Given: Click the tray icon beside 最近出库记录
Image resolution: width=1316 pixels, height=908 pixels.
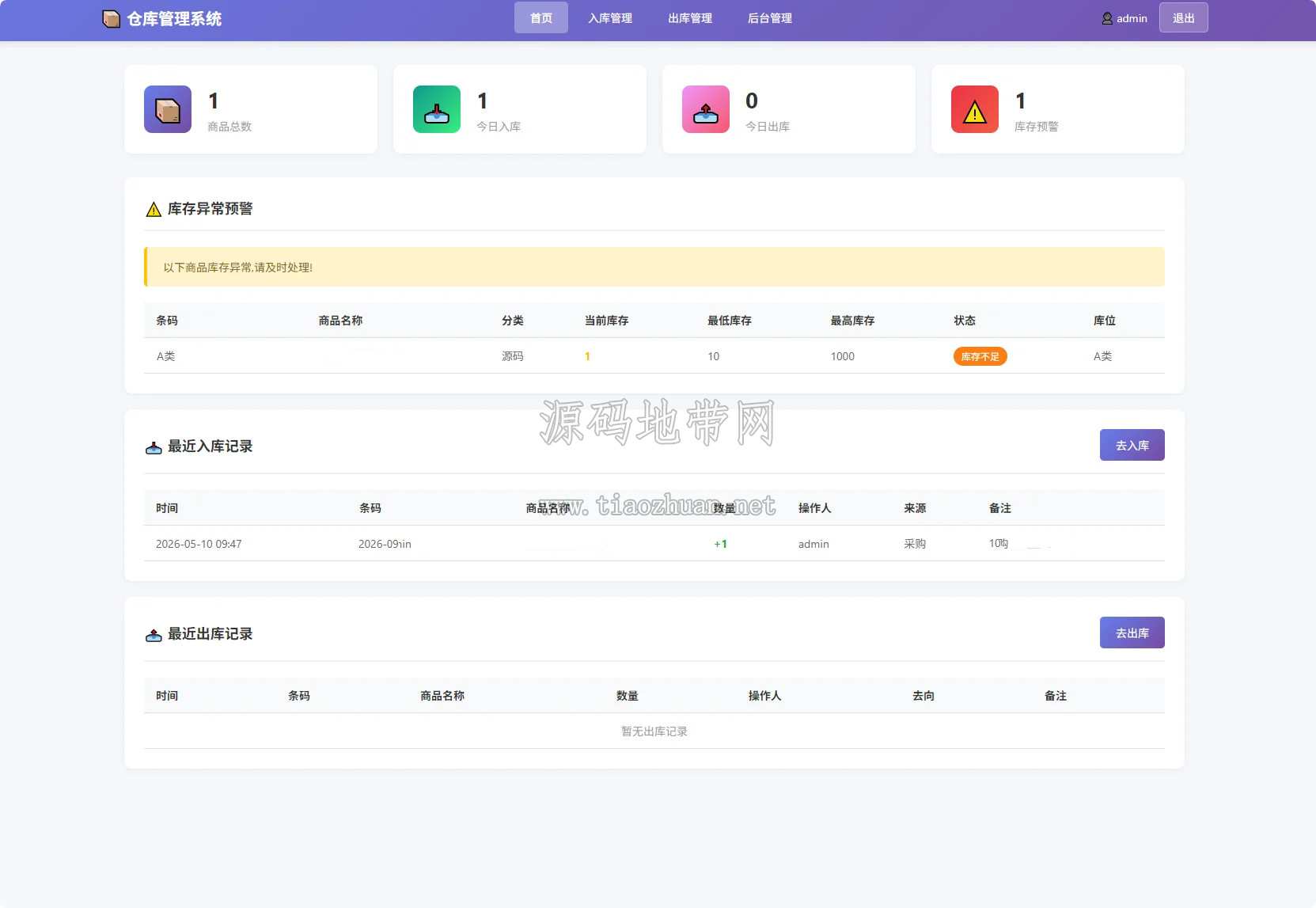Looking at the screenshot, I should tap(154, 635).
